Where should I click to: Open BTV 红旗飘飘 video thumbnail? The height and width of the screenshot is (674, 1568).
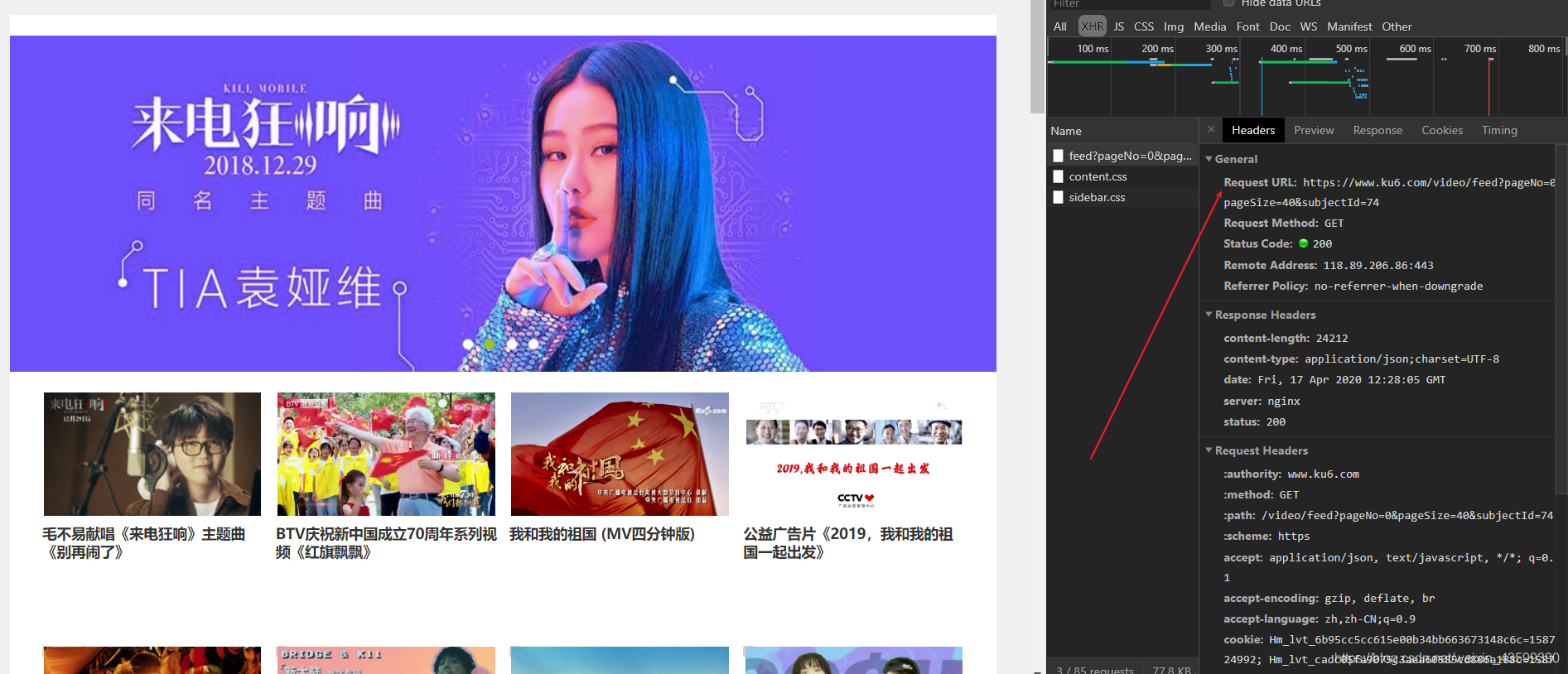tap(386, 454)
